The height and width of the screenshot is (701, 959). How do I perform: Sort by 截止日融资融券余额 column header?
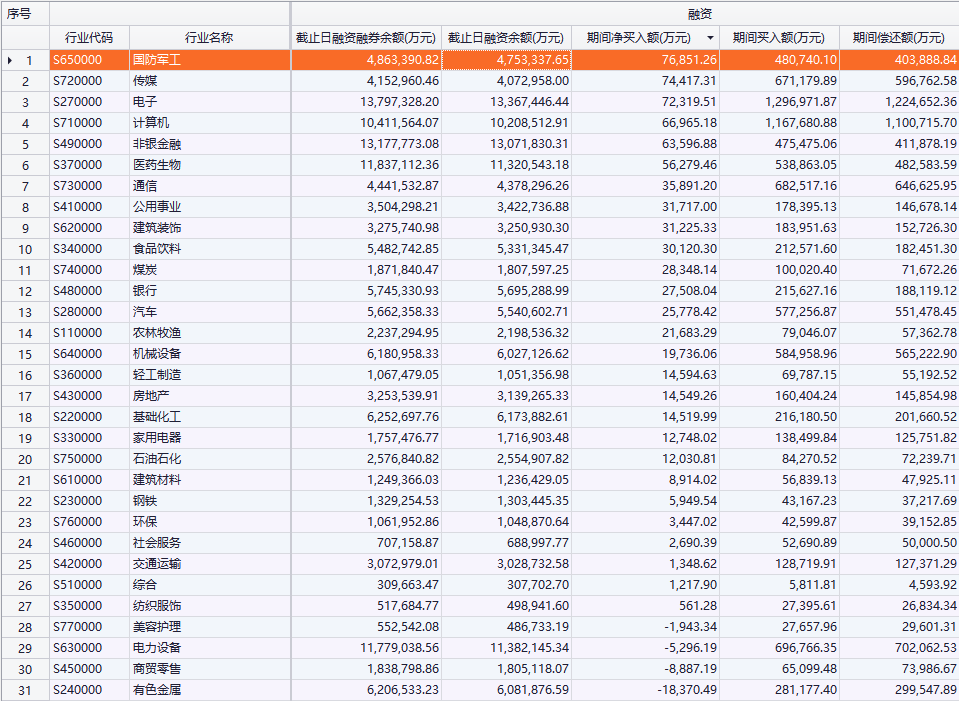[x=366, y=38]
